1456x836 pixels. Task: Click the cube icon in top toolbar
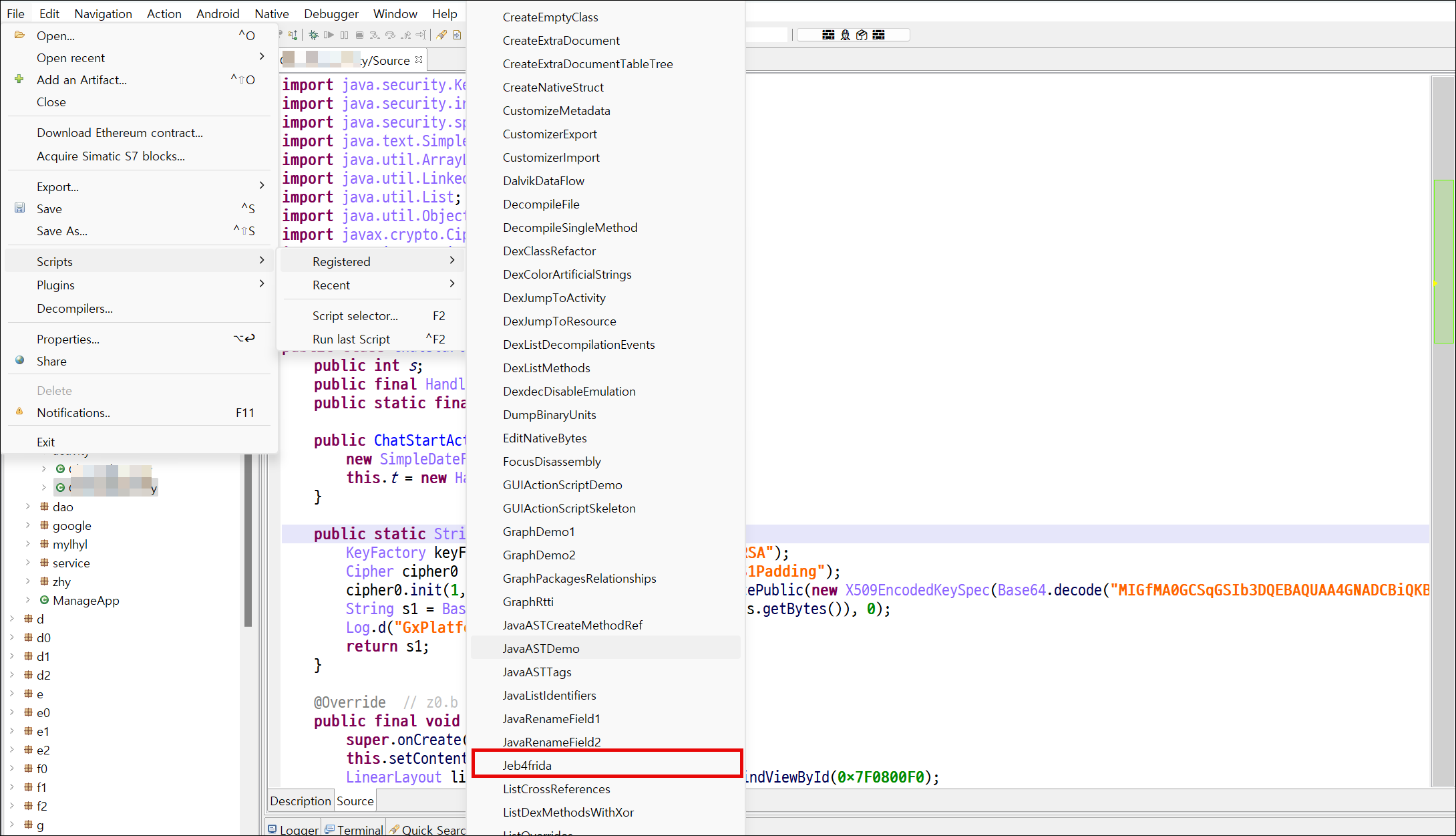coord(862,35)
